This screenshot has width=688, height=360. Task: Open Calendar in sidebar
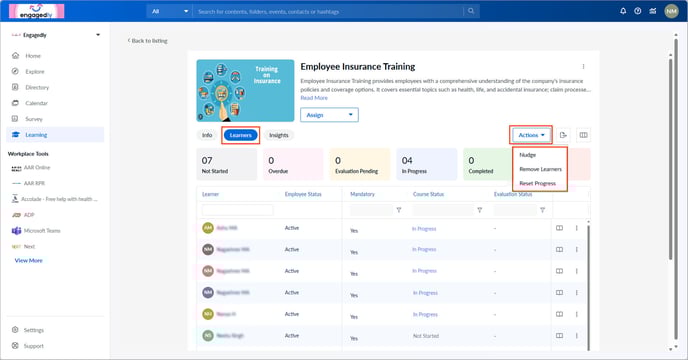click(x=36, y=103)
